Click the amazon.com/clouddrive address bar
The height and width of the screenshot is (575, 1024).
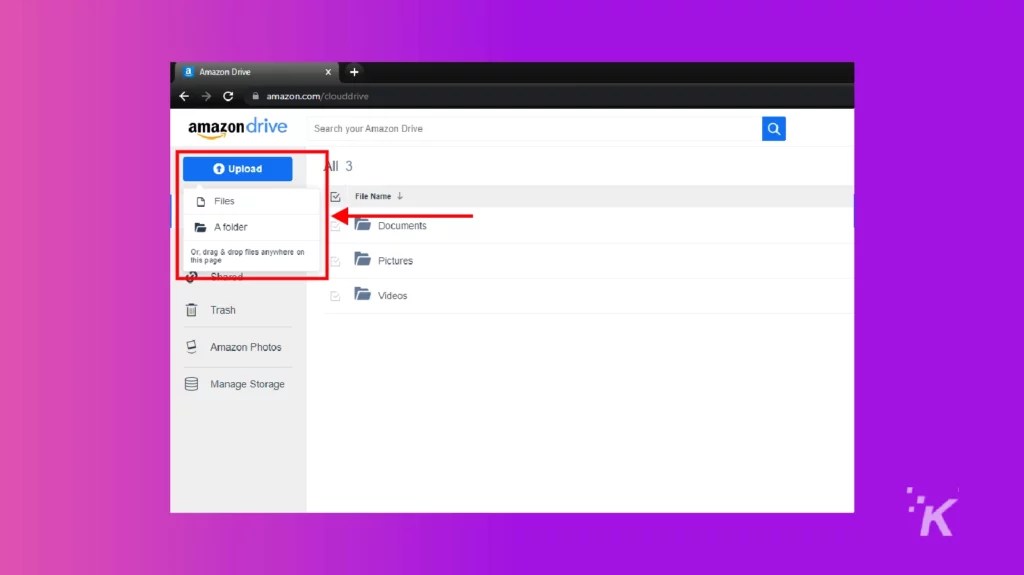317,96
